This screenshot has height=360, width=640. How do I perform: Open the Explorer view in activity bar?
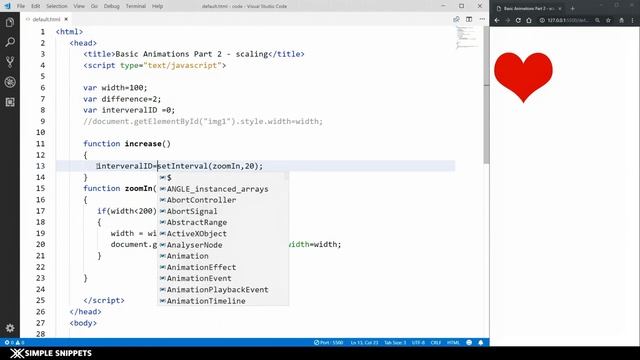(10, 22)
